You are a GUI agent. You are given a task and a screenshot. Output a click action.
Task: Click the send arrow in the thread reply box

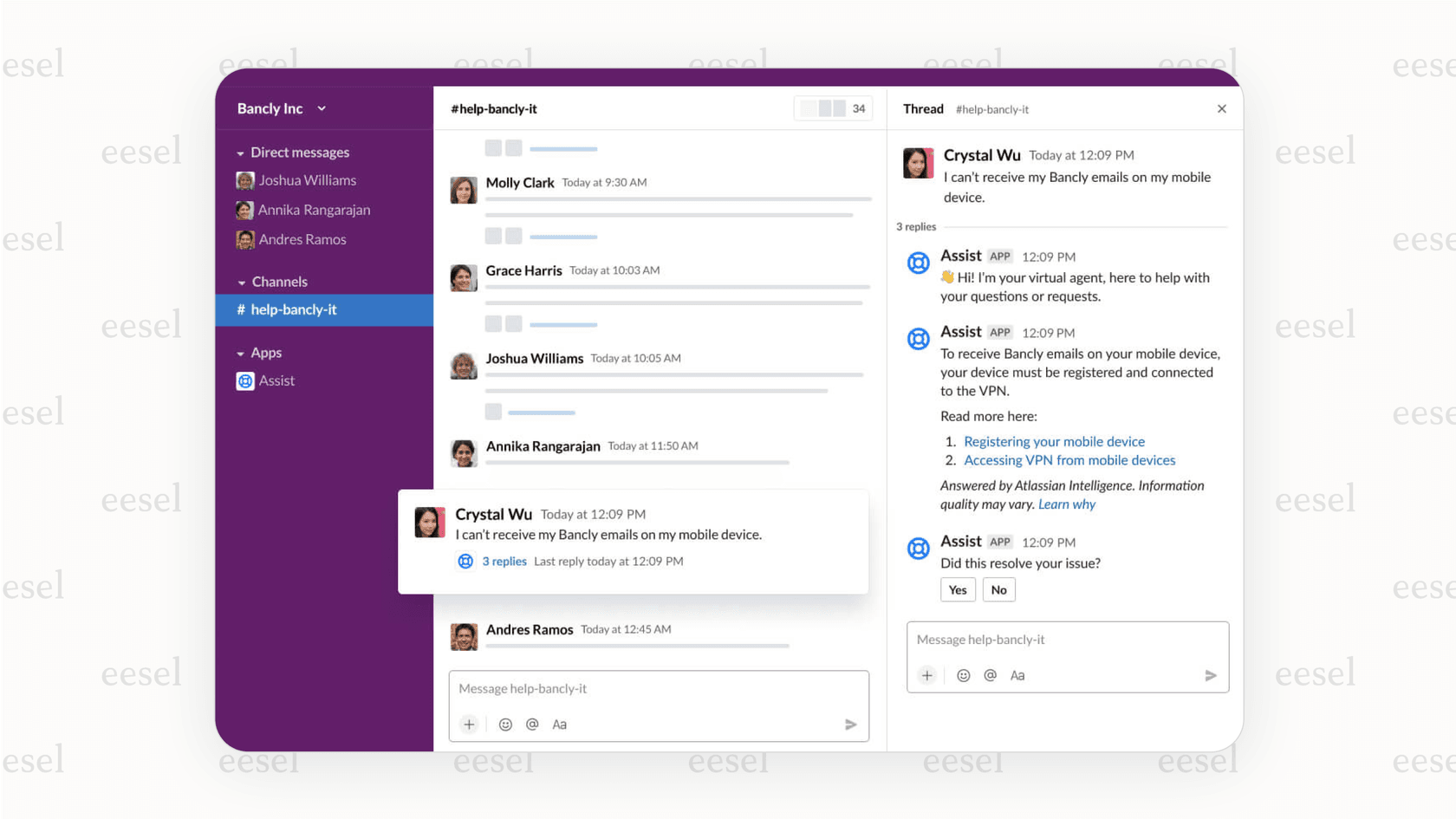pos(1211,675)
